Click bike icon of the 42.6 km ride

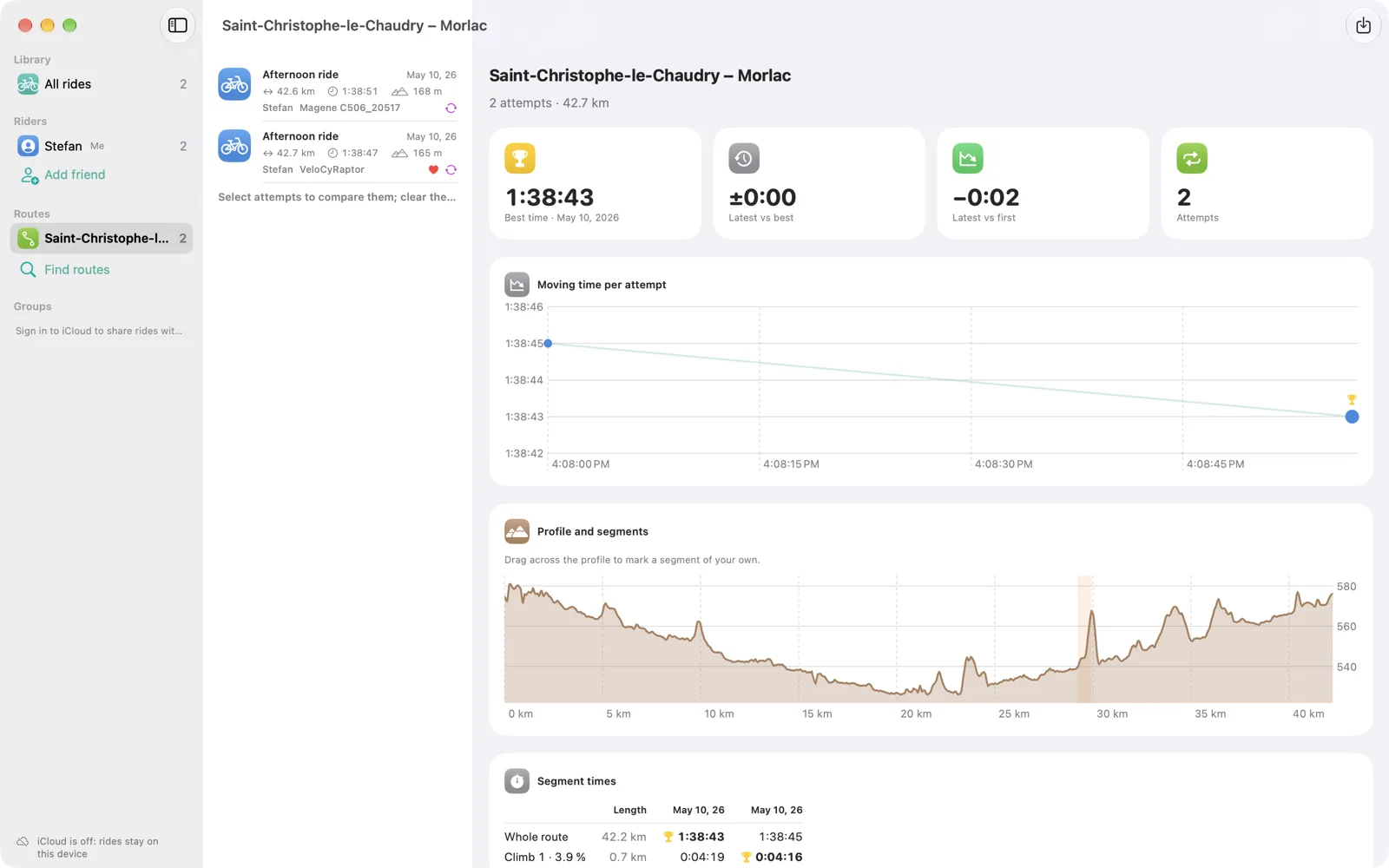pyautogui.click(x=234, y=84)
